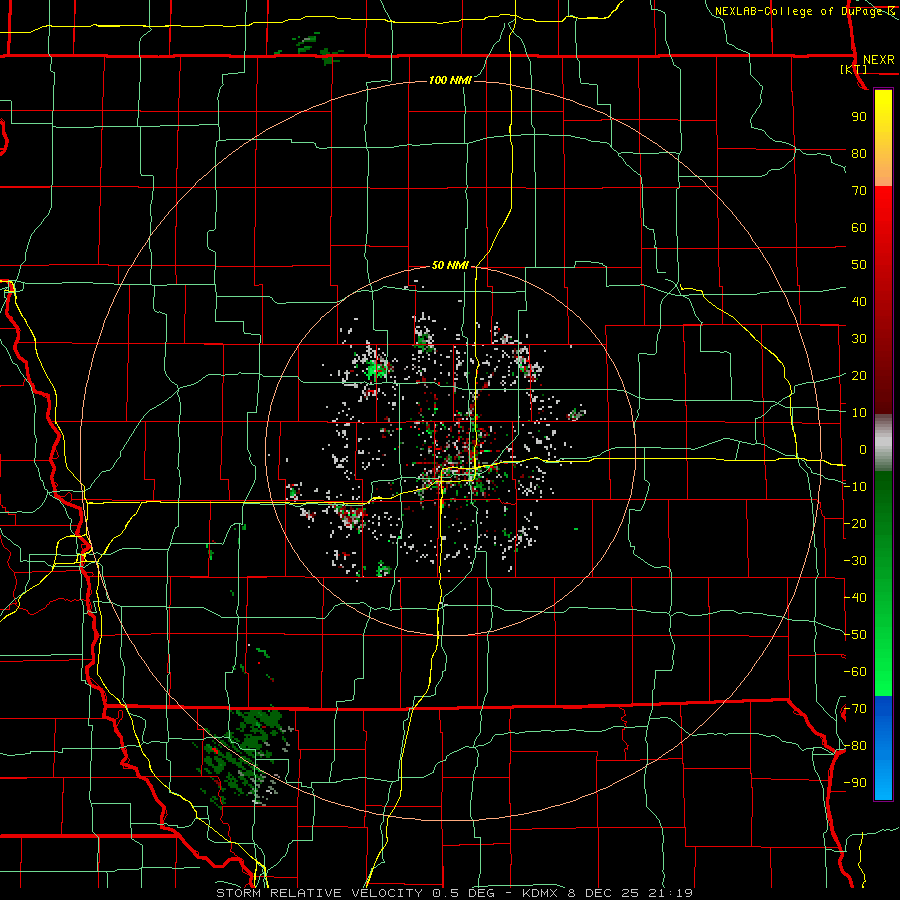
Task: Select the -60 value on velocity scale
Action: coord(855,672)
